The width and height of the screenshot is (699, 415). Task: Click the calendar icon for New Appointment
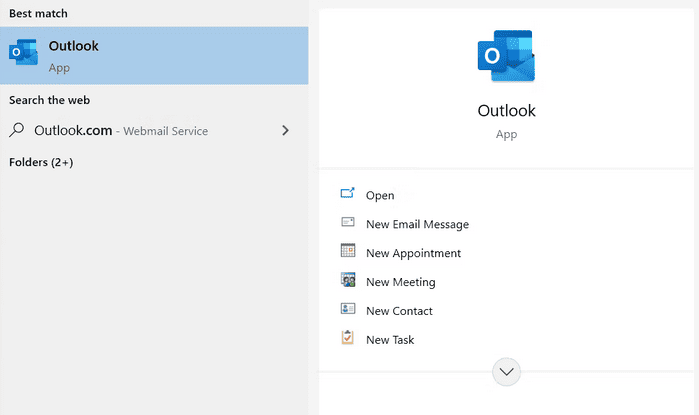coord(348,252)
